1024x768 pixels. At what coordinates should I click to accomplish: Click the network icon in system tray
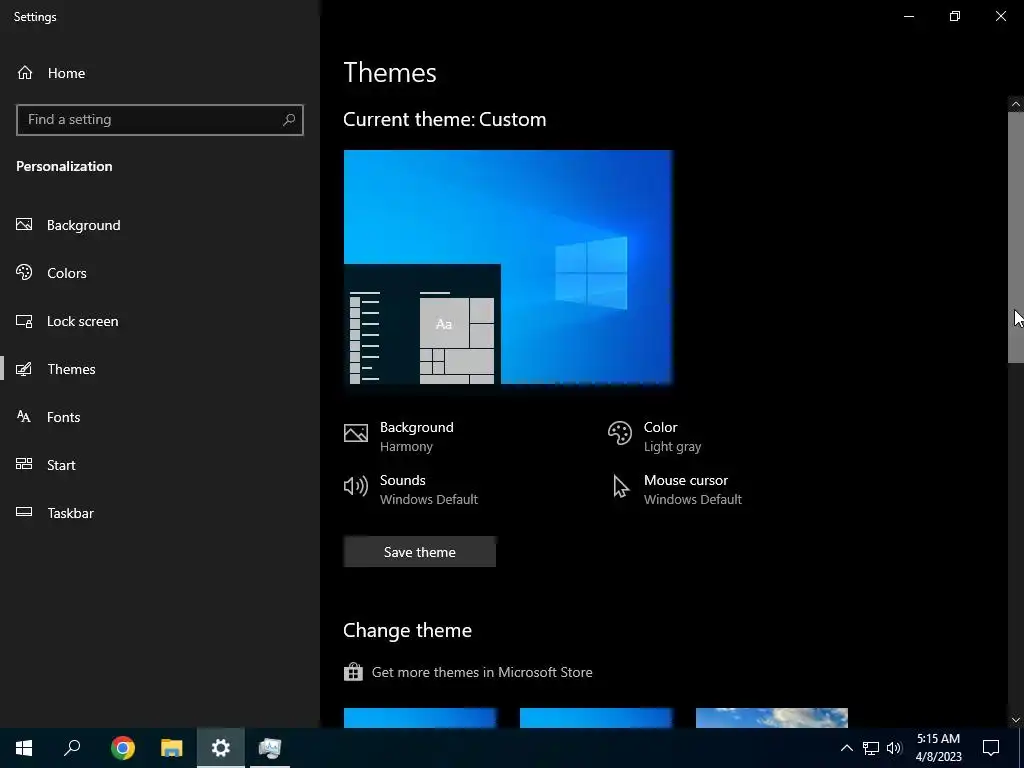[871, 748]
